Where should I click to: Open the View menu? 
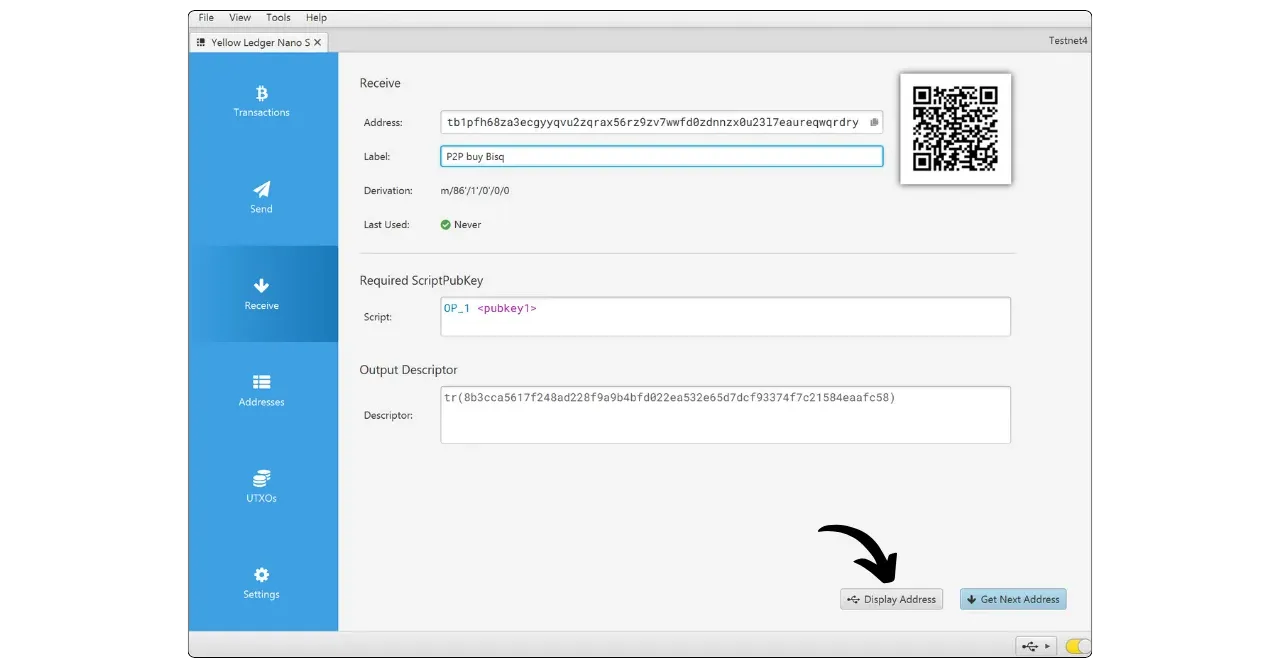pos(240,18)
